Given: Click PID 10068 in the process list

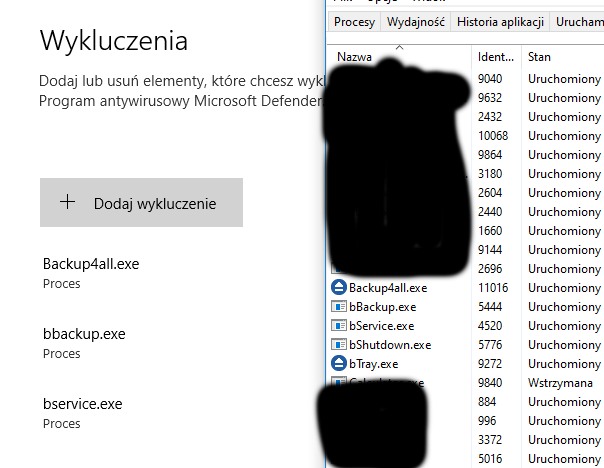Looking at the screenshot, I should pyautogui.click(x=493, y=136).
